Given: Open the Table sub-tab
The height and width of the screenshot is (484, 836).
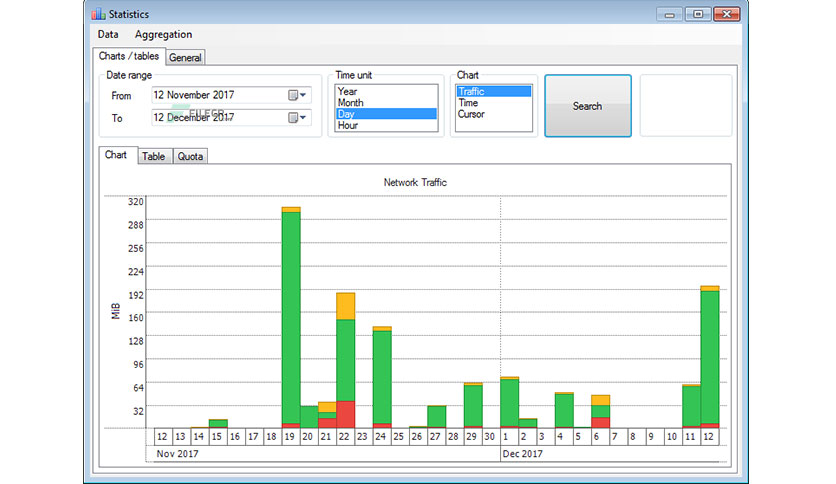Looking at the screenshot, I should (154, 156).
